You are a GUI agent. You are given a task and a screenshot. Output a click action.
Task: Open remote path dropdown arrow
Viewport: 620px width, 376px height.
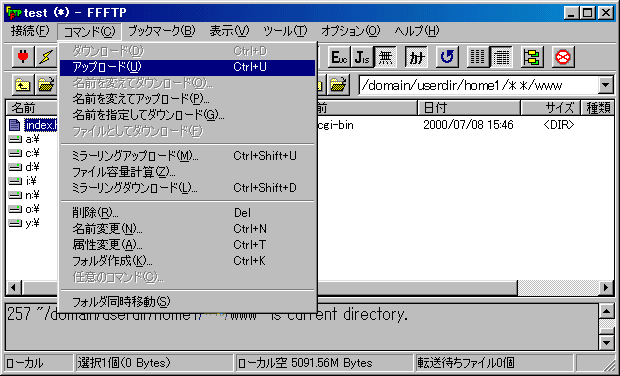tap(605, 85)
